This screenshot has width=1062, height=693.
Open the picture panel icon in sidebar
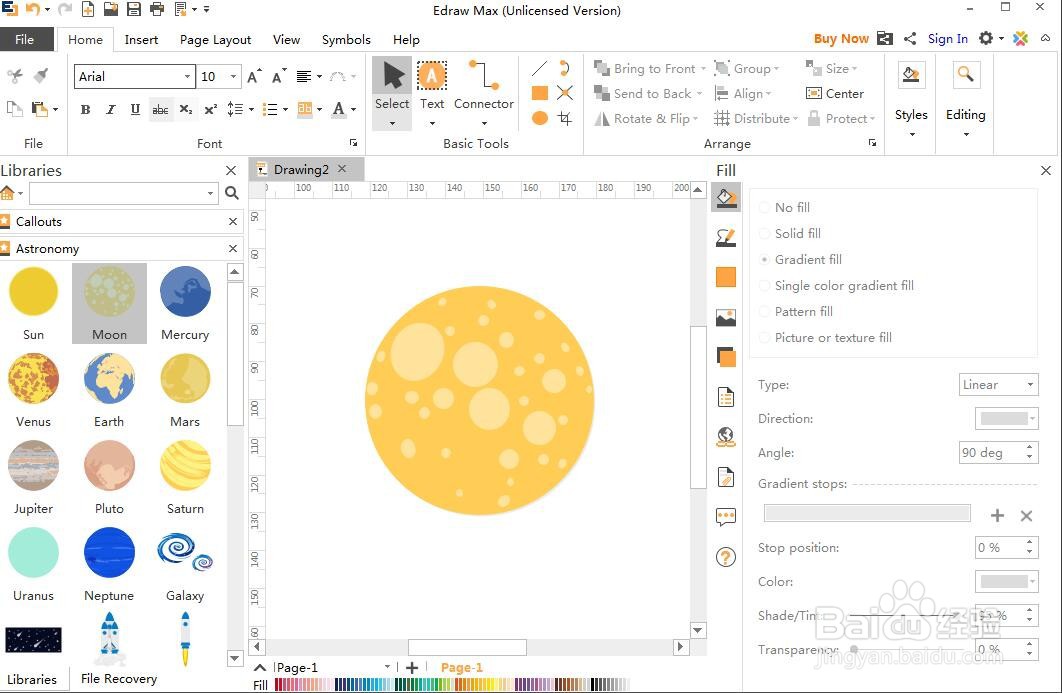(726, 317)
